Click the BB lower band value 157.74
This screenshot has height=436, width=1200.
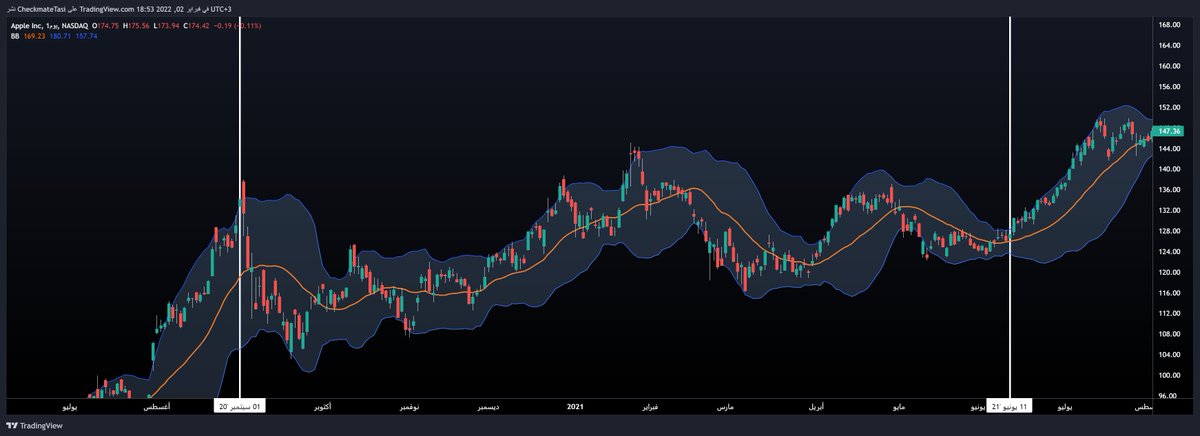pyautogui.click(x=86, y=37)
